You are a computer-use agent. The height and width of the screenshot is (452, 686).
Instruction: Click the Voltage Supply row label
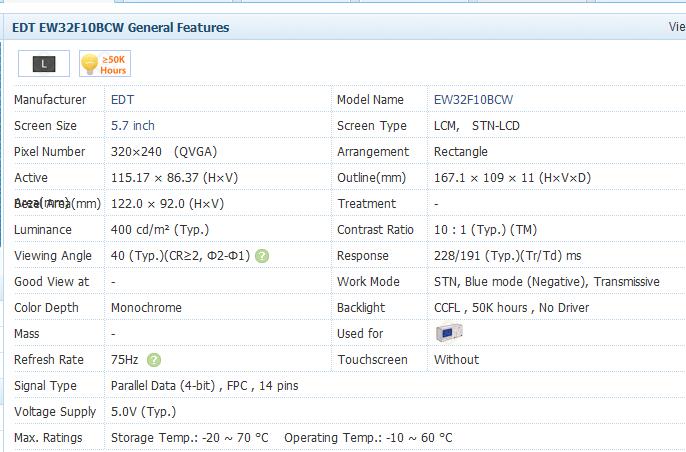point(55,412)
